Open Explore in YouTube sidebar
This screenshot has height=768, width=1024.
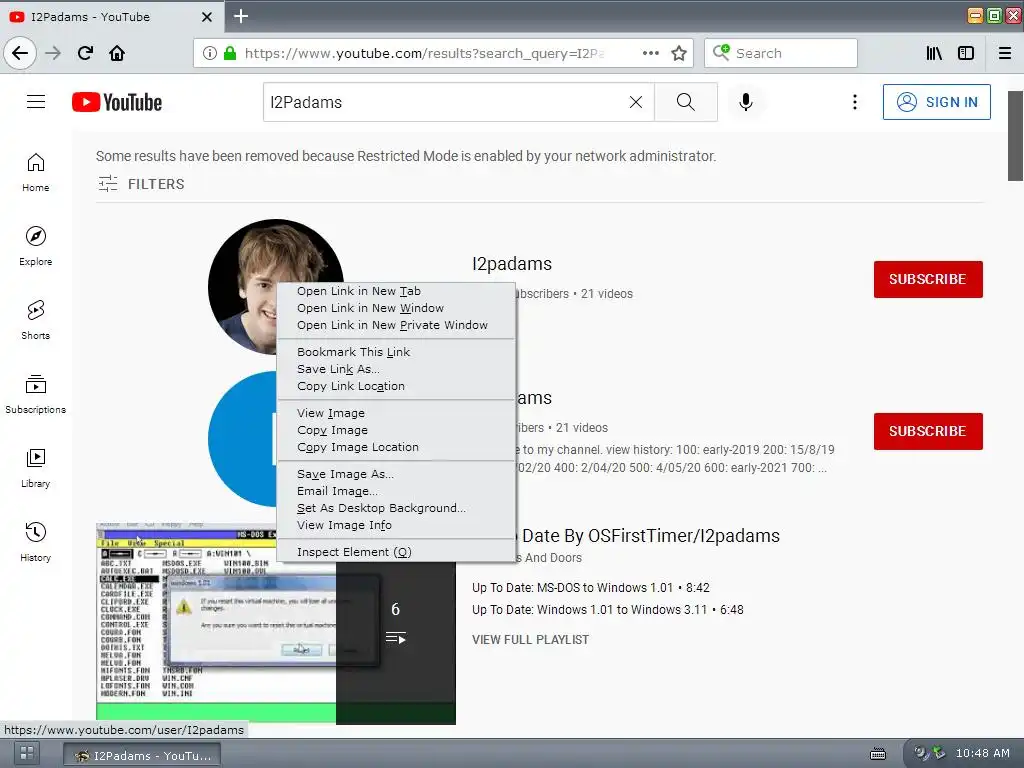36,246
